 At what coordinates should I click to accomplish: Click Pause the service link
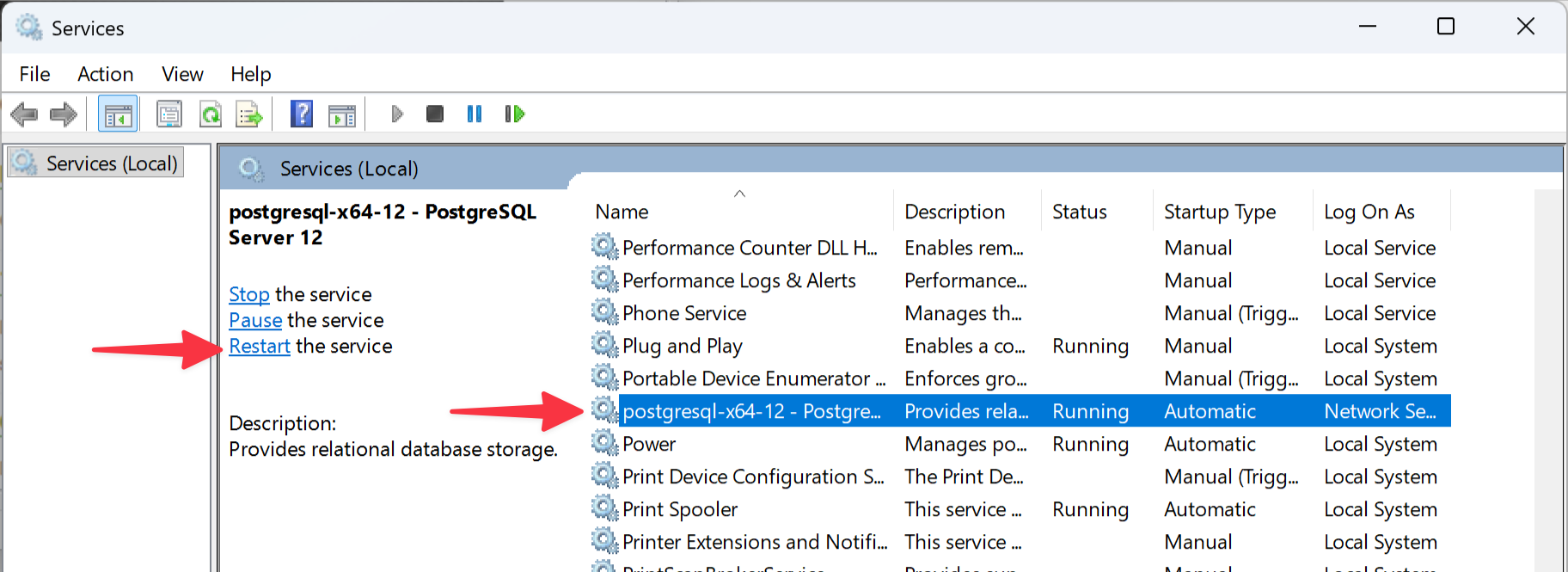coord(255,320)
